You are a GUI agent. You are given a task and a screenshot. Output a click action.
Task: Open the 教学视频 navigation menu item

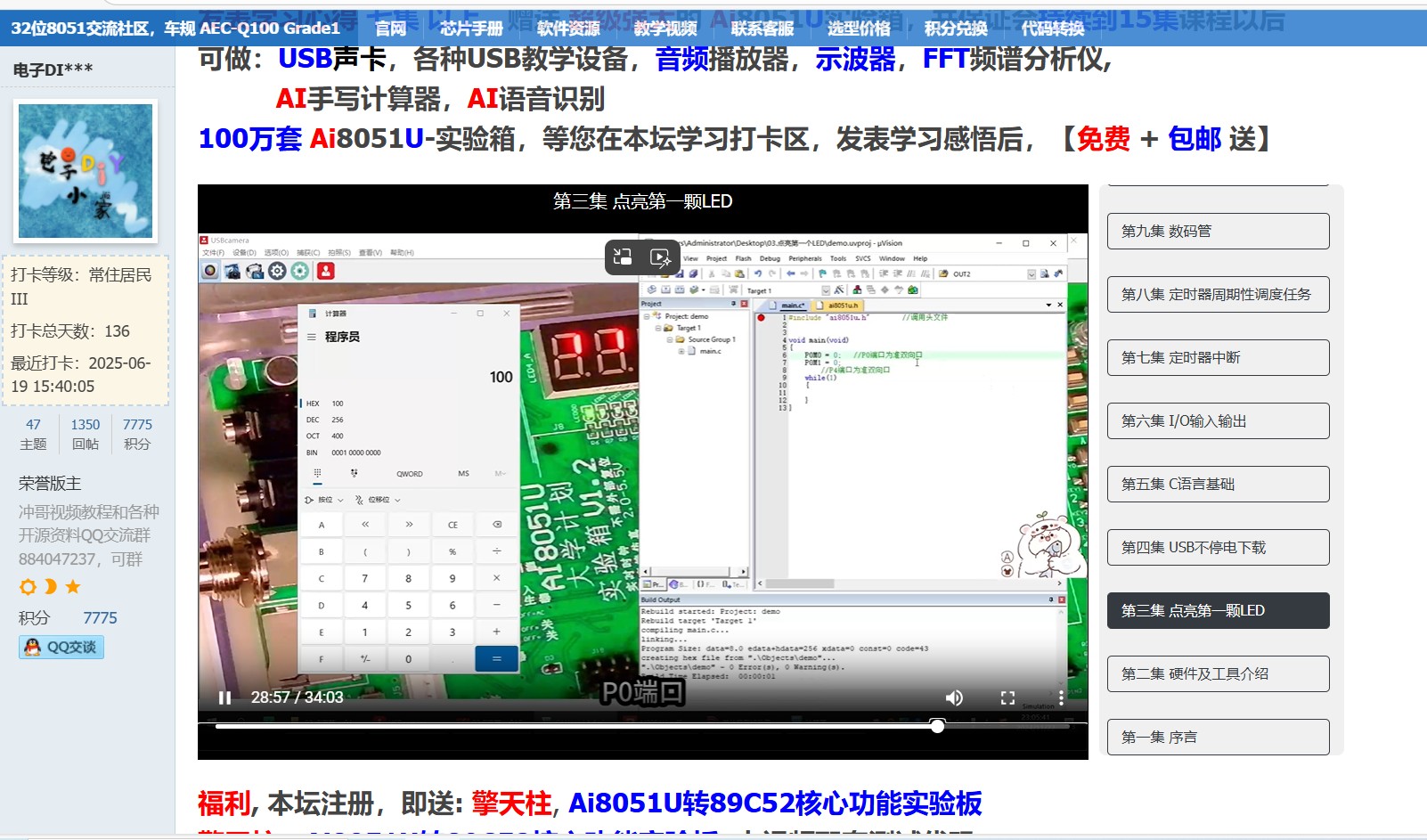(667, 28)
